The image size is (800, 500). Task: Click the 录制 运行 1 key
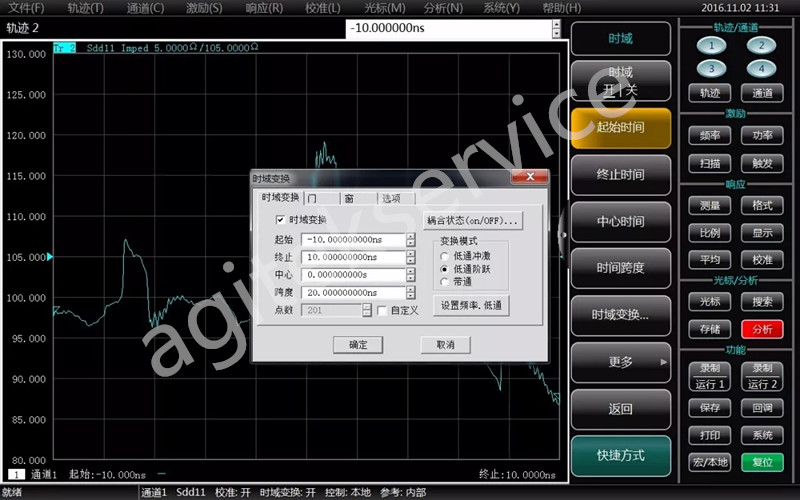(x=709, y=377)
